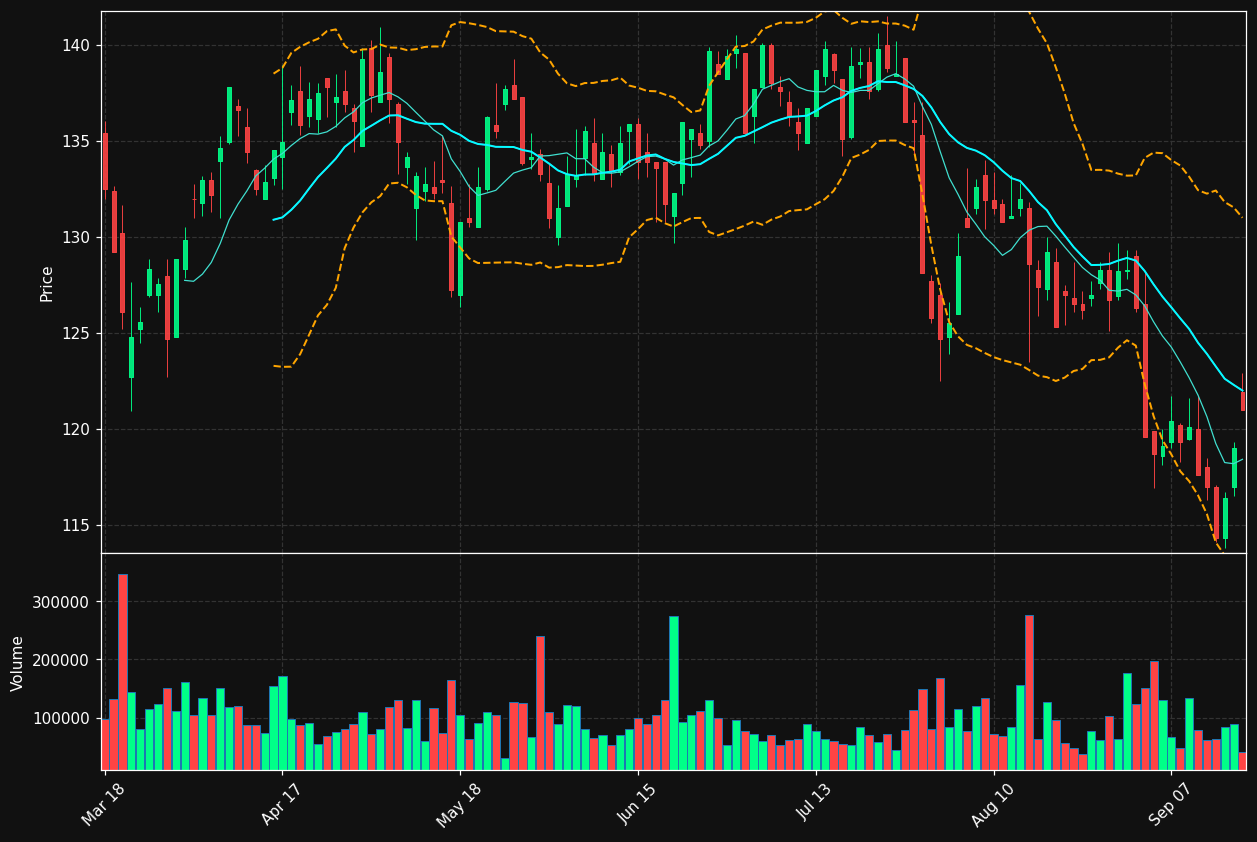Image resolution: width=1257 pixels, height=842 pixels.
Task: Click the tallest volume bar above 300000
Action: click(123, 672)
